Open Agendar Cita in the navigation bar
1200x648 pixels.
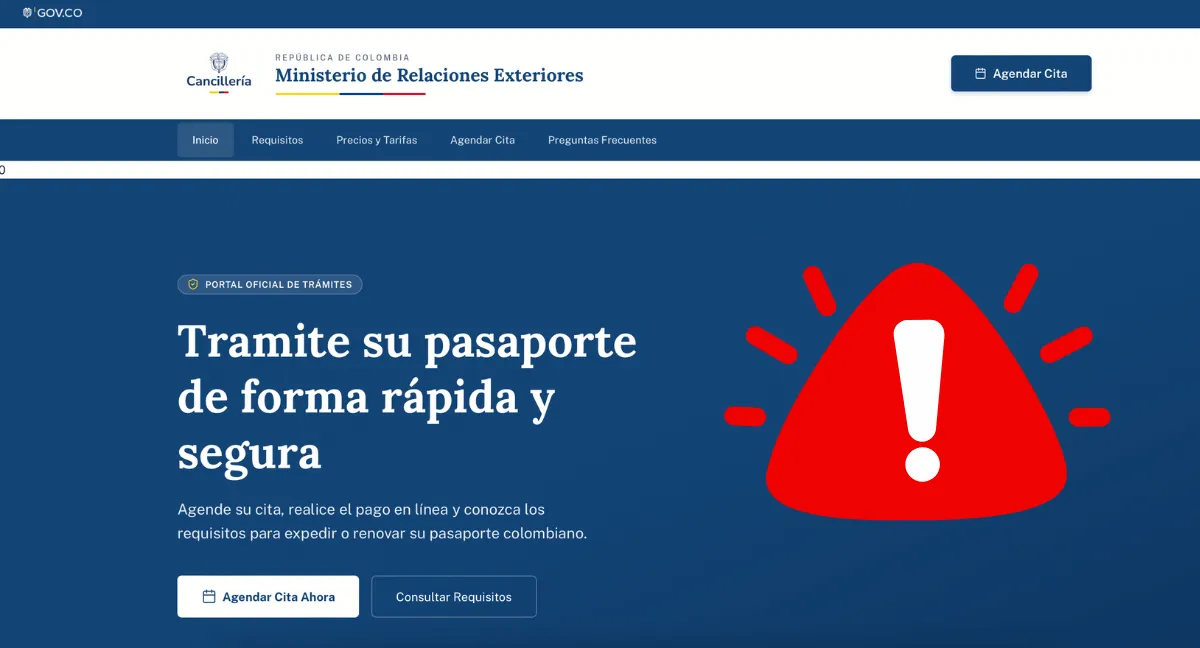point(483,140)
